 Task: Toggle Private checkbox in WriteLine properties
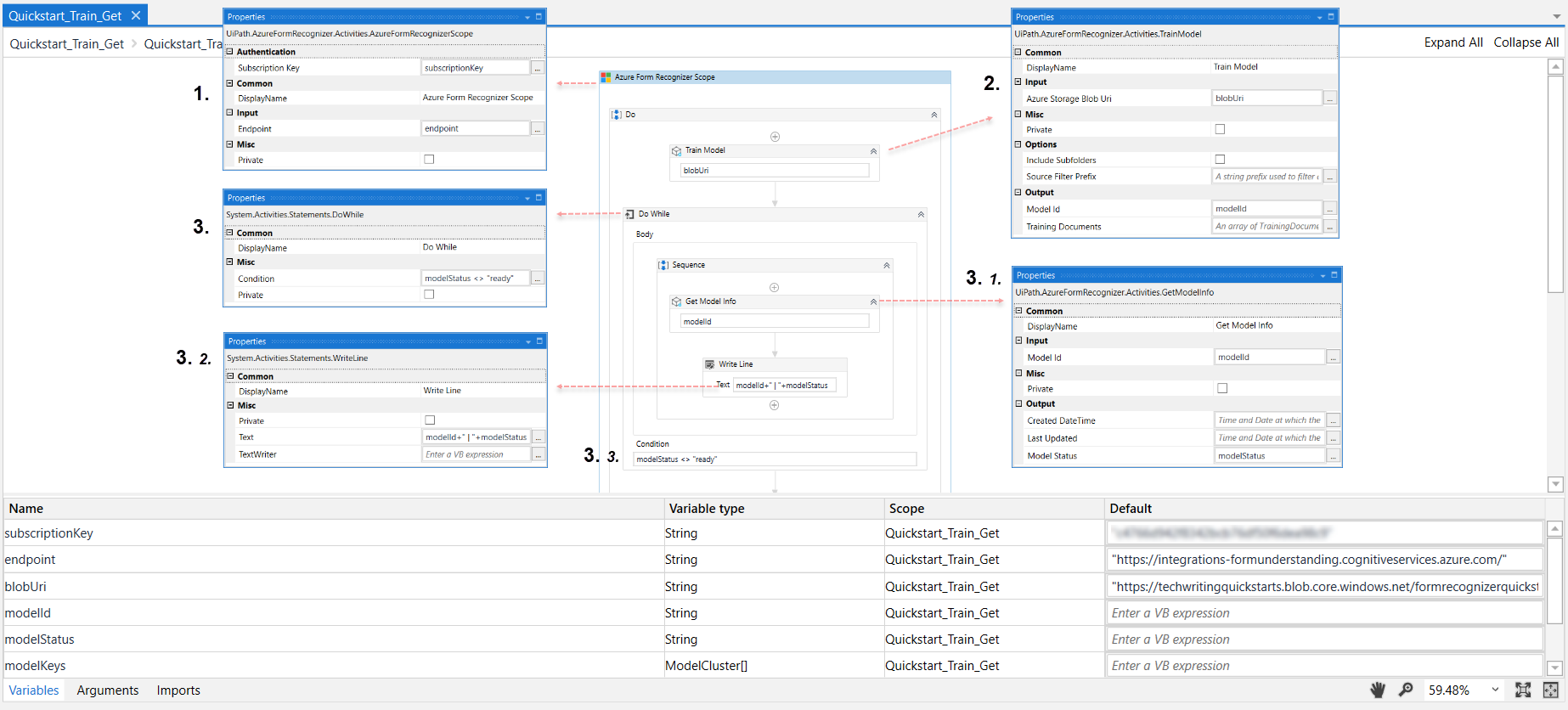(430, 420)
